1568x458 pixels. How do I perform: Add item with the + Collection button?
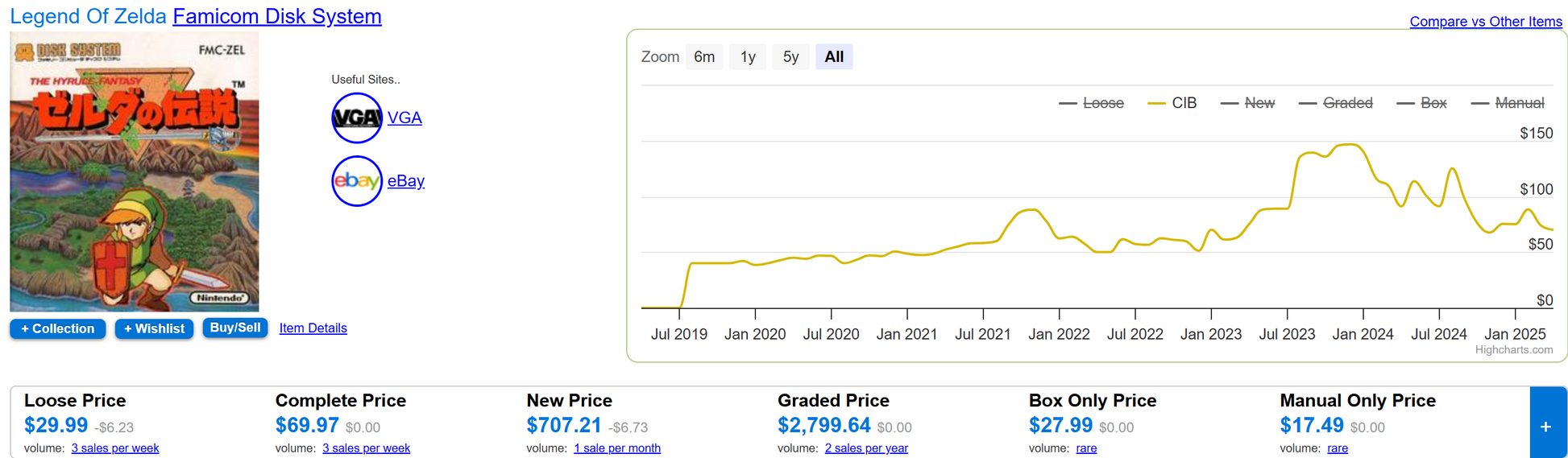tap(58, 328)
